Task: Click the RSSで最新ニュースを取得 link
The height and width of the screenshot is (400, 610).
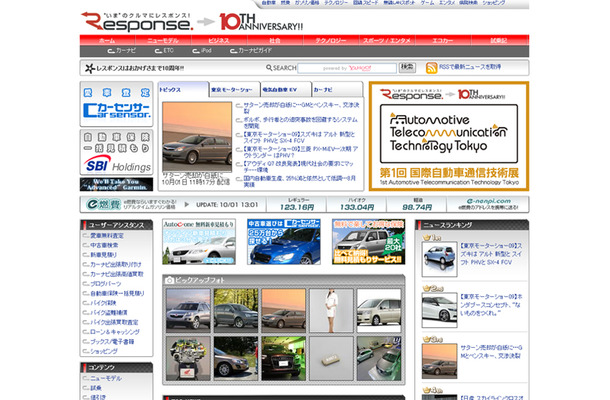Action: (x=470, y=67)
